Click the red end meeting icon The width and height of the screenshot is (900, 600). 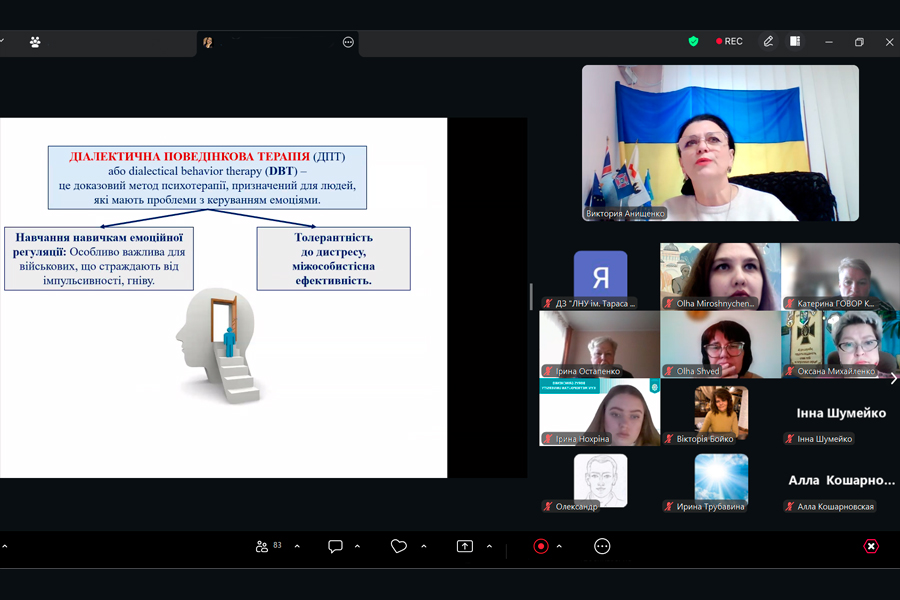(x=871, y=546)
